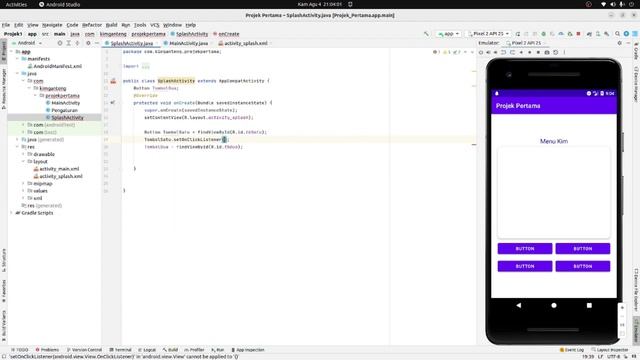Toggle the Logcat tool window button
The width and height of the screenshot is (640, 360).
point(147,350)
